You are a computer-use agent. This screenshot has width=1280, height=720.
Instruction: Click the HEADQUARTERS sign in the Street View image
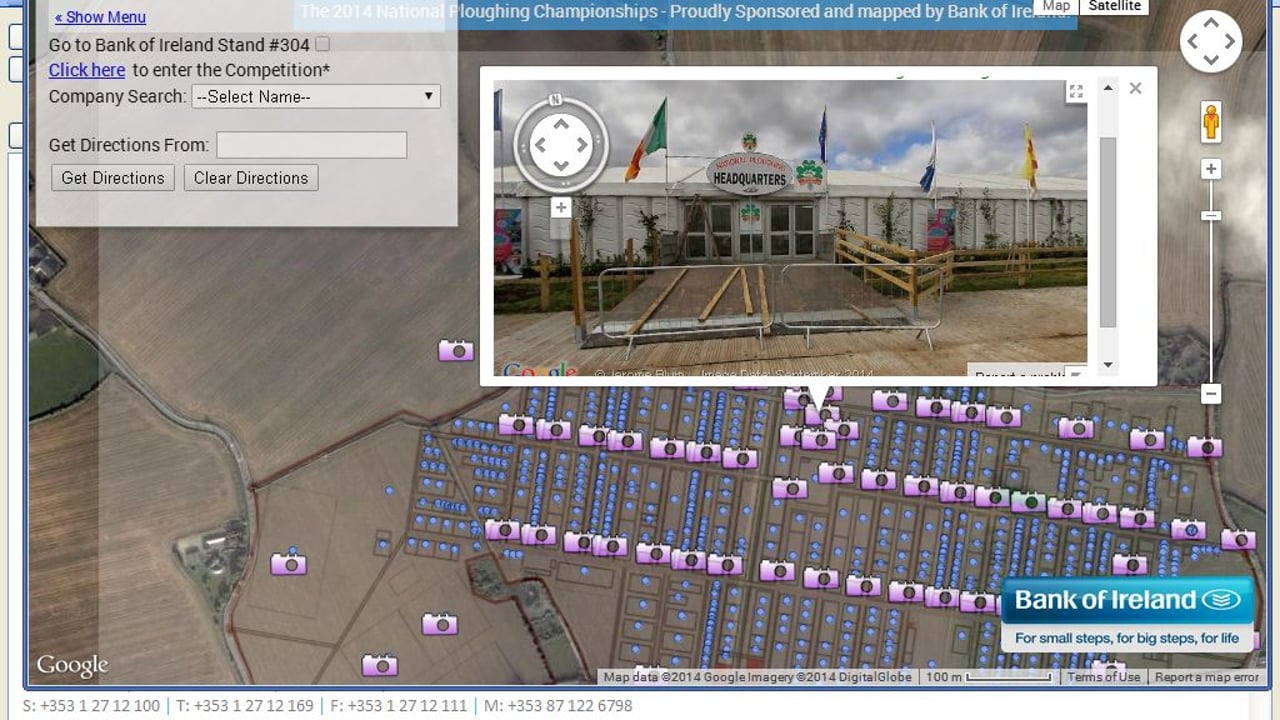[x=750, y=175]
